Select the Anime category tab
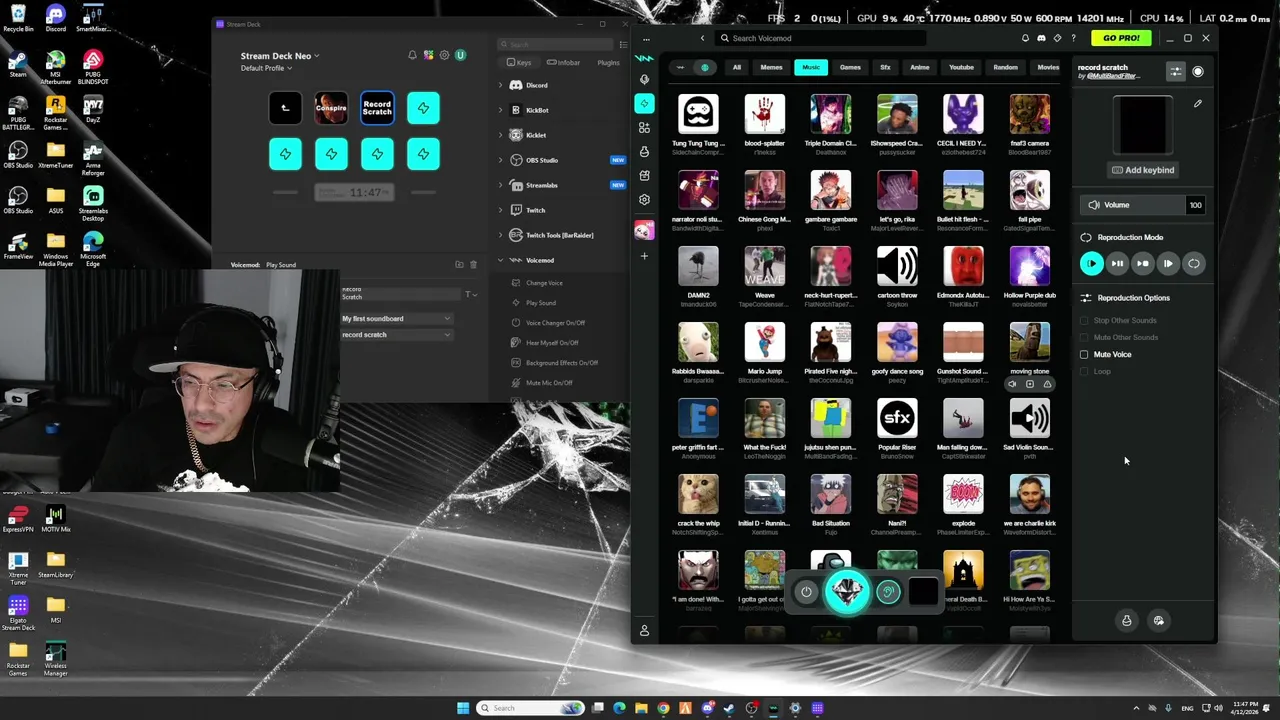Viewport: 1280px width, 720px height. click(x=920, y=68)
